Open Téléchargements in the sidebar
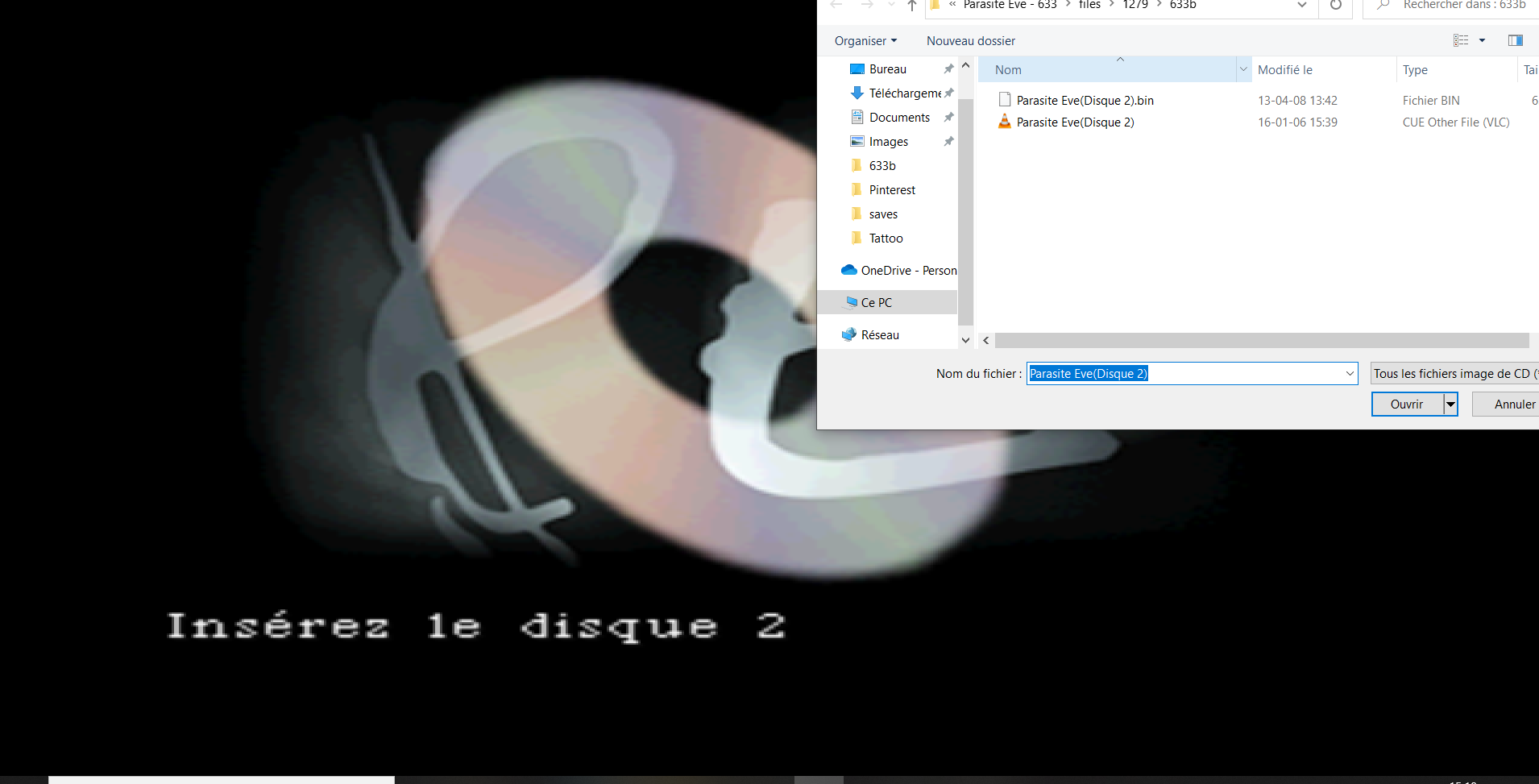1539x784 pixels. coord(904,93)
